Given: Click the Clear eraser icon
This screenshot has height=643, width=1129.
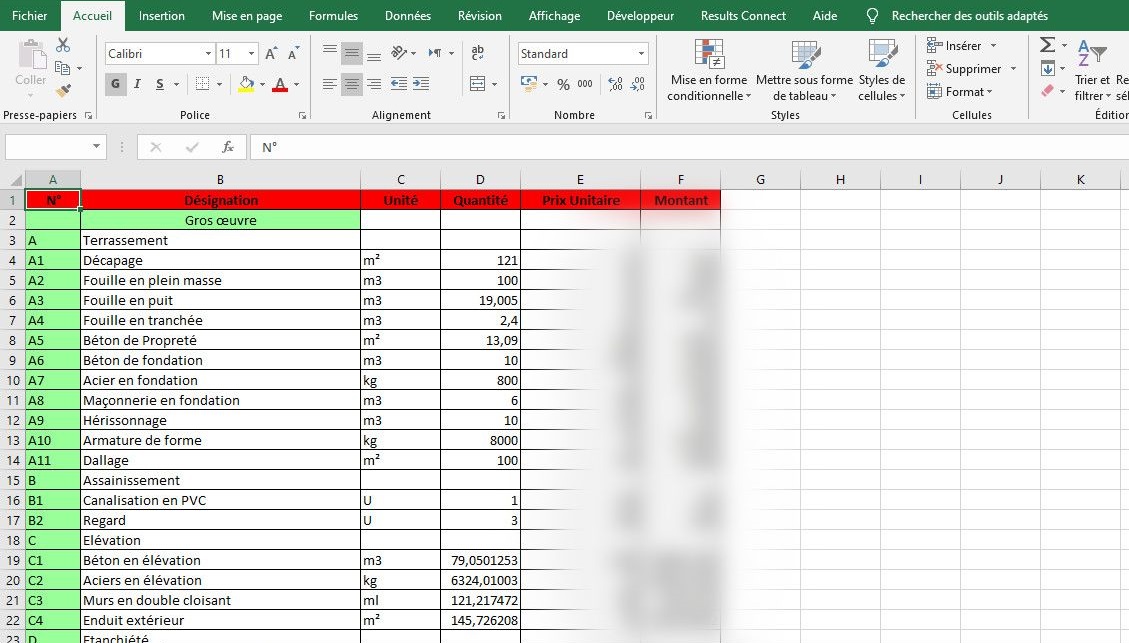Looking at the screenshot, I should [x=1048, y=91].
